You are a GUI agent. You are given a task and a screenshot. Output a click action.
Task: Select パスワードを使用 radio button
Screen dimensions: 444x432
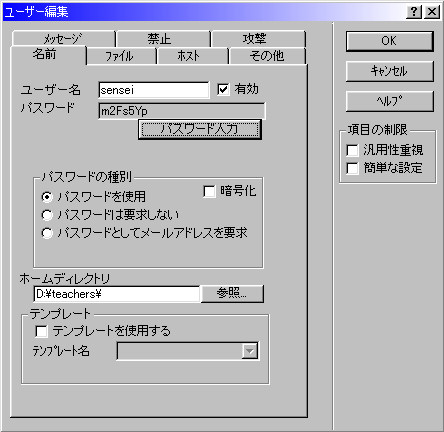[x=47, y=197]
